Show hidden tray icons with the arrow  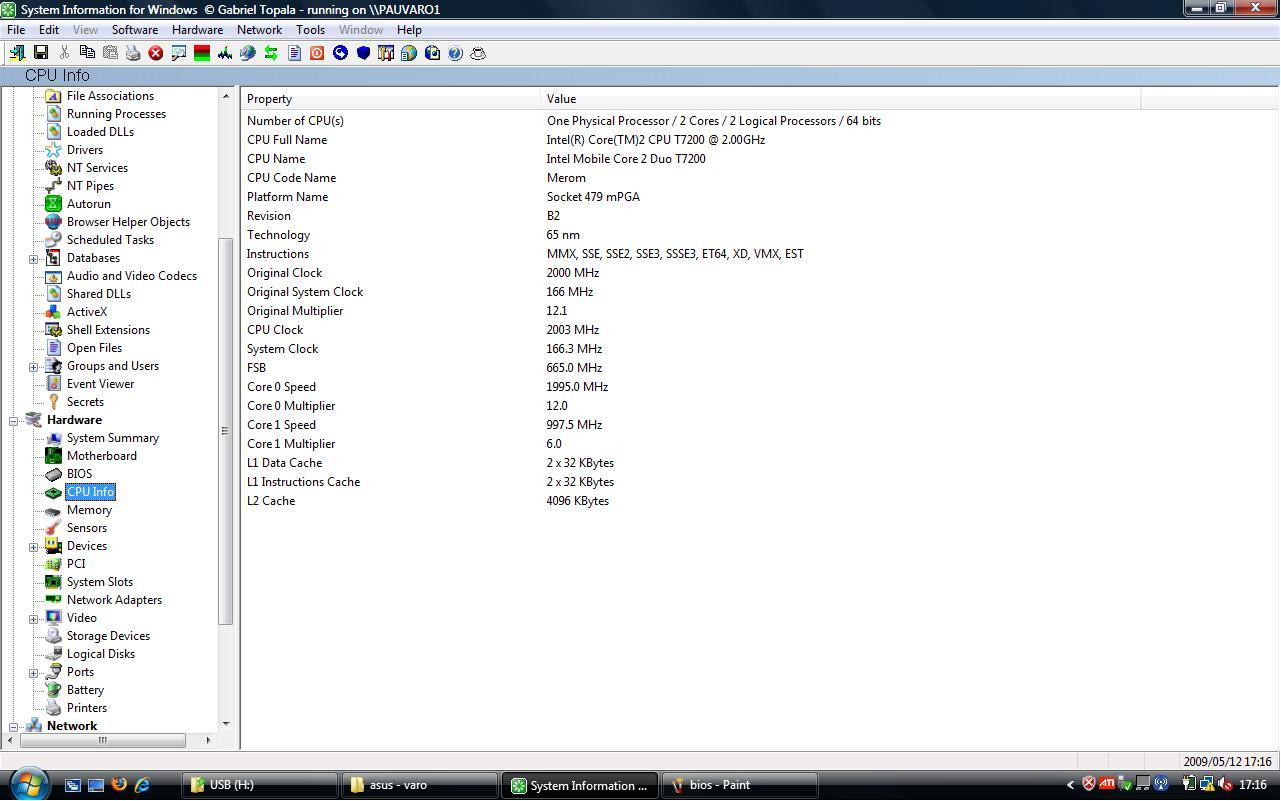pos(1070,785)
